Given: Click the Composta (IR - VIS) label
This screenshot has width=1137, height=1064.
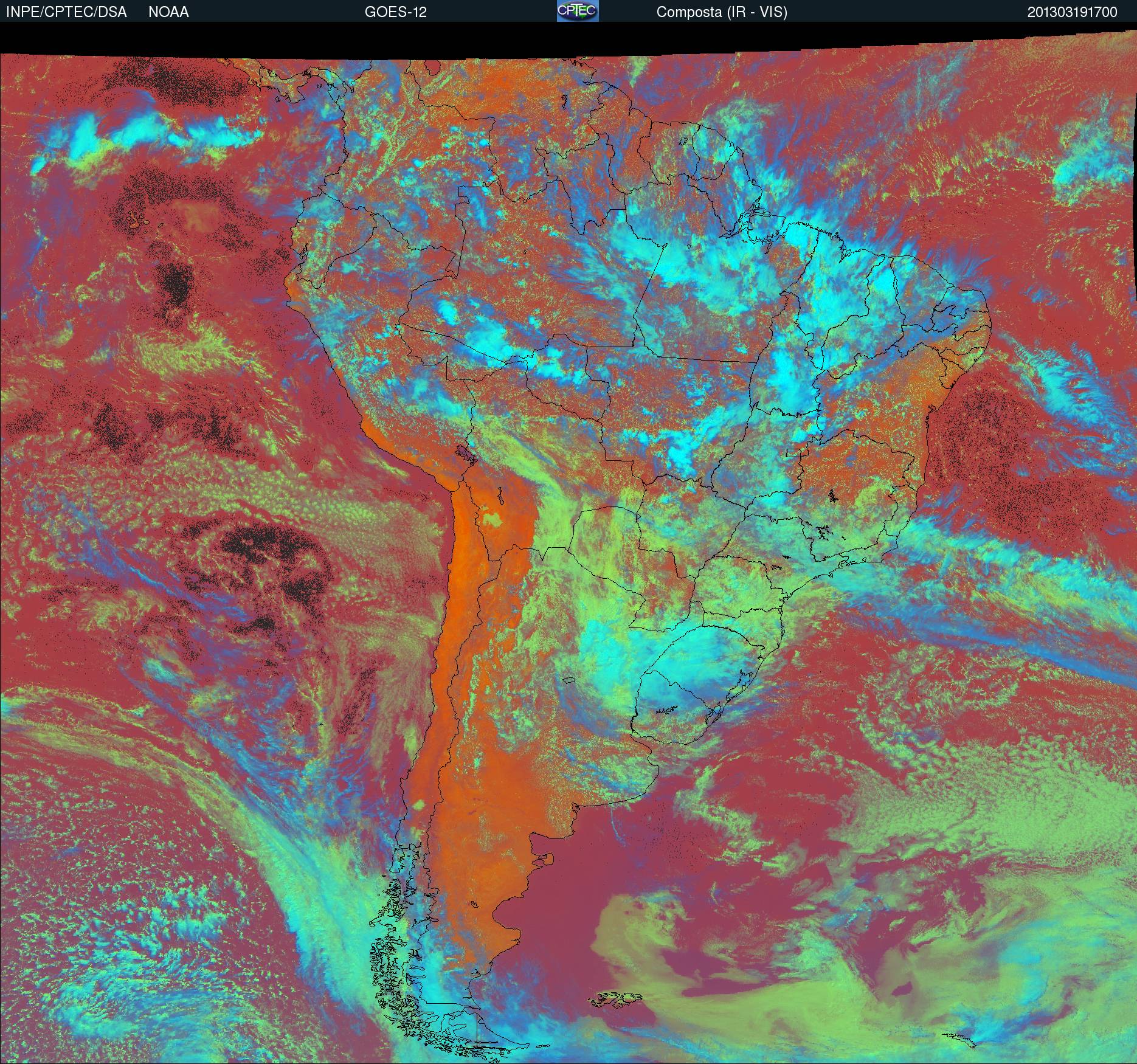Looking at the screenshot, I should (722, 12).
